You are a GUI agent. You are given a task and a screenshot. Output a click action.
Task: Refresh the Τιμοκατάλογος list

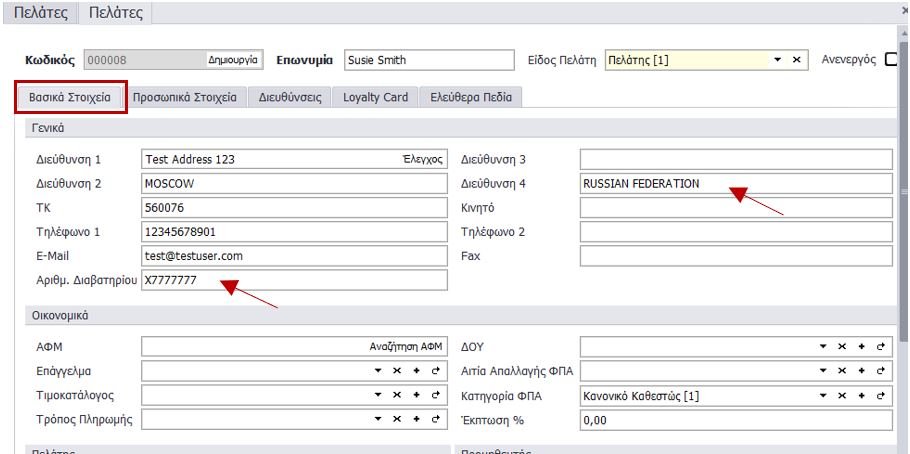(435, 395)
